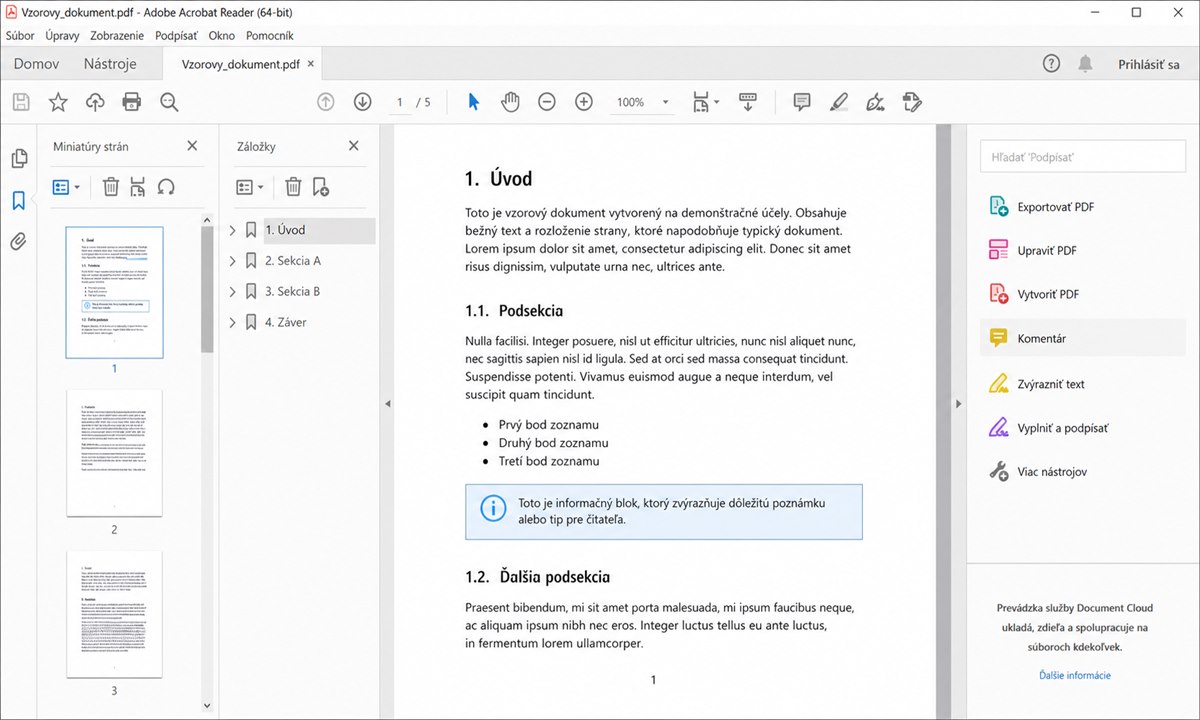Close the Záložky panel

(x=353, y=146)
